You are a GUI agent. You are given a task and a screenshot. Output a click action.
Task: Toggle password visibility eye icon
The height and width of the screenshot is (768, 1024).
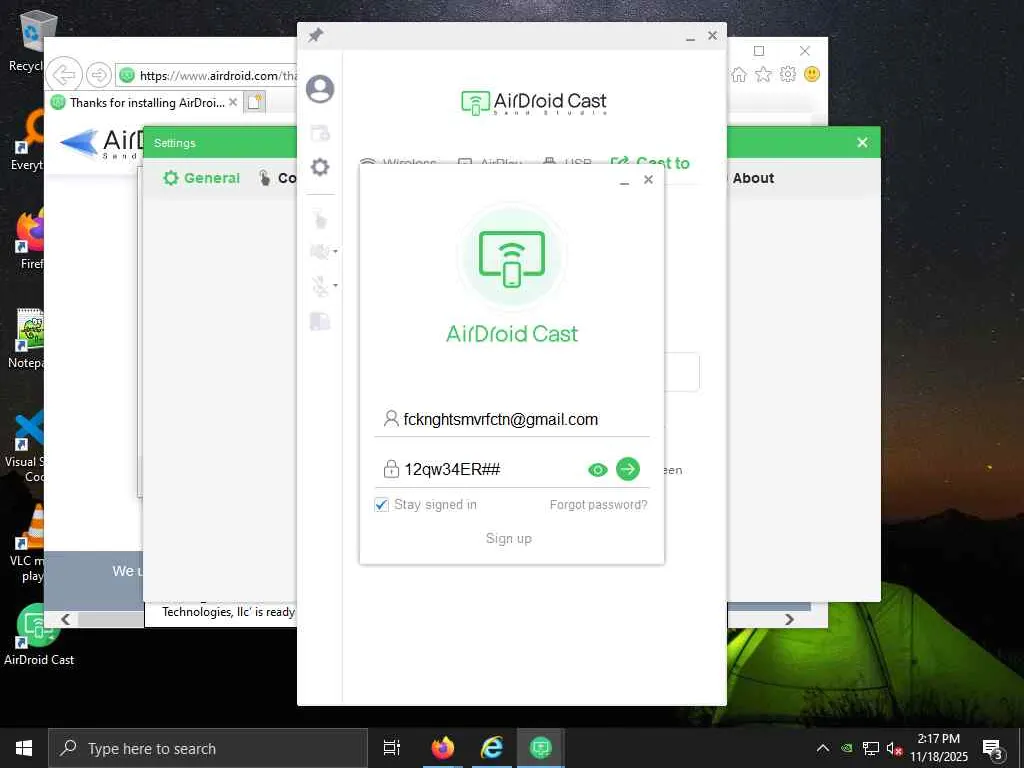pos(598,470)
